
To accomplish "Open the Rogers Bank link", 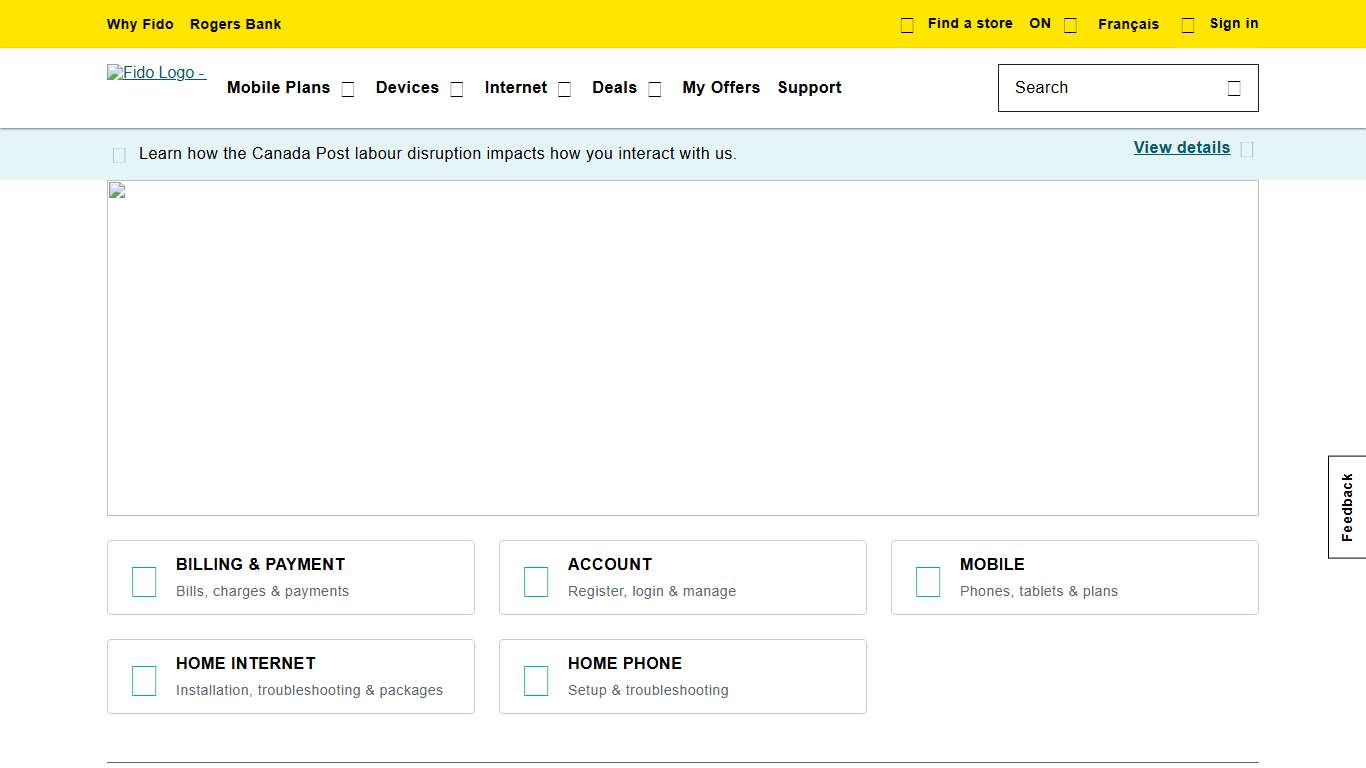I will 235,24.
